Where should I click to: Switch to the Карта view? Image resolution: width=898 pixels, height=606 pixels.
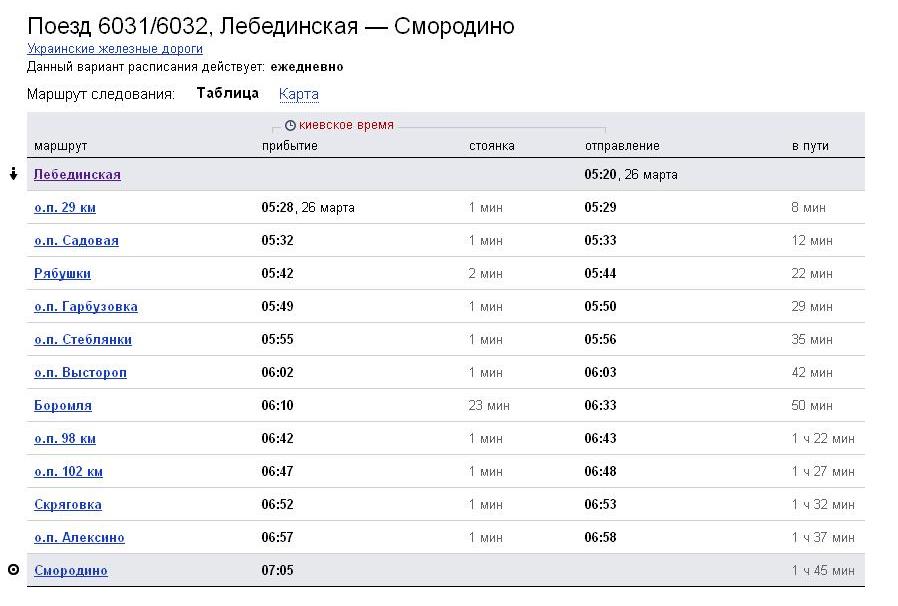click(x=299, y=94)
